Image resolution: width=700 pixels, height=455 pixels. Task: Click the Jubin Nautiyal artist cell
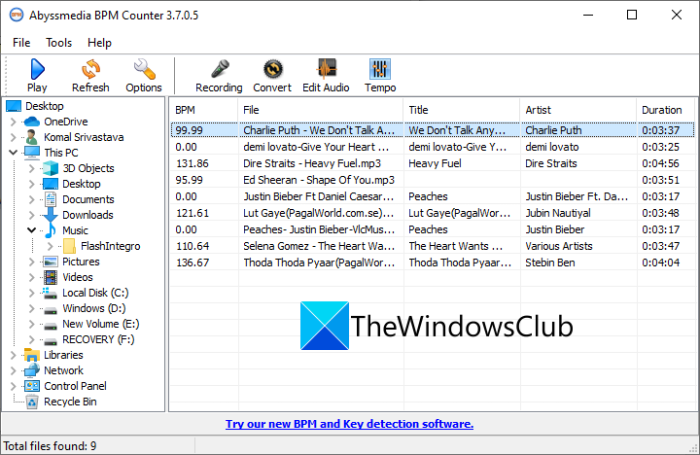558,213
